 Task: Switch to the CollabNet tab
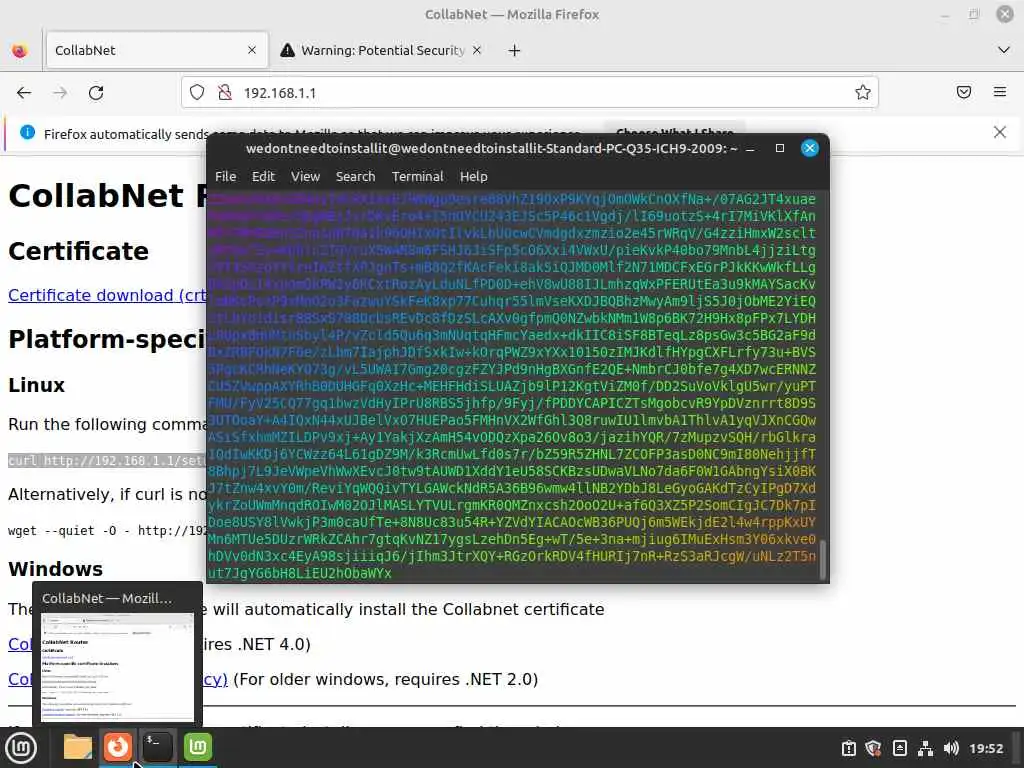[157, 50]
